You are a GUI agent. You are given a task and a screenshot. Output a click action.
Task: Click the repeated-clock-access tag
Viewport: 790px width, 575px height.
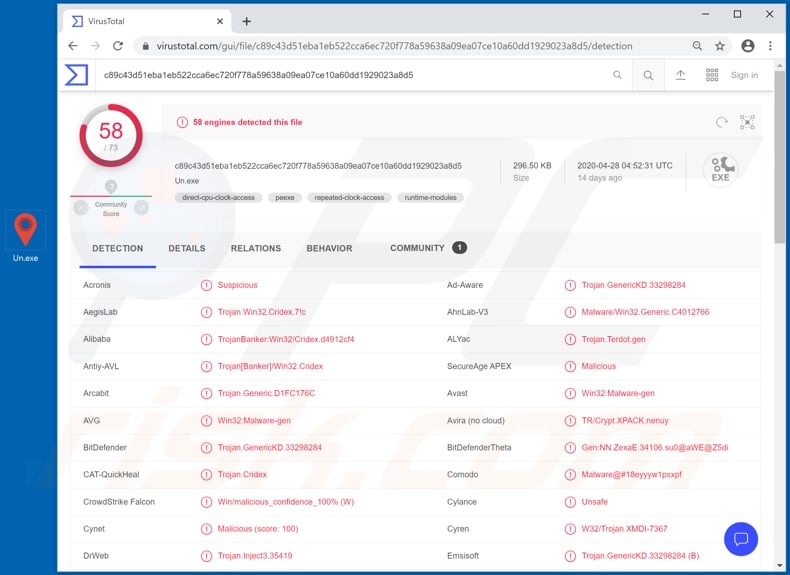pos(349,198)
